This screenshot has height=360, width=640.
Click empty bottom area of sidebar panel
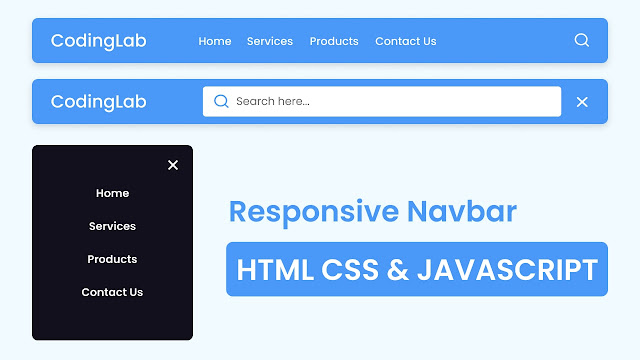pos(112,320)
